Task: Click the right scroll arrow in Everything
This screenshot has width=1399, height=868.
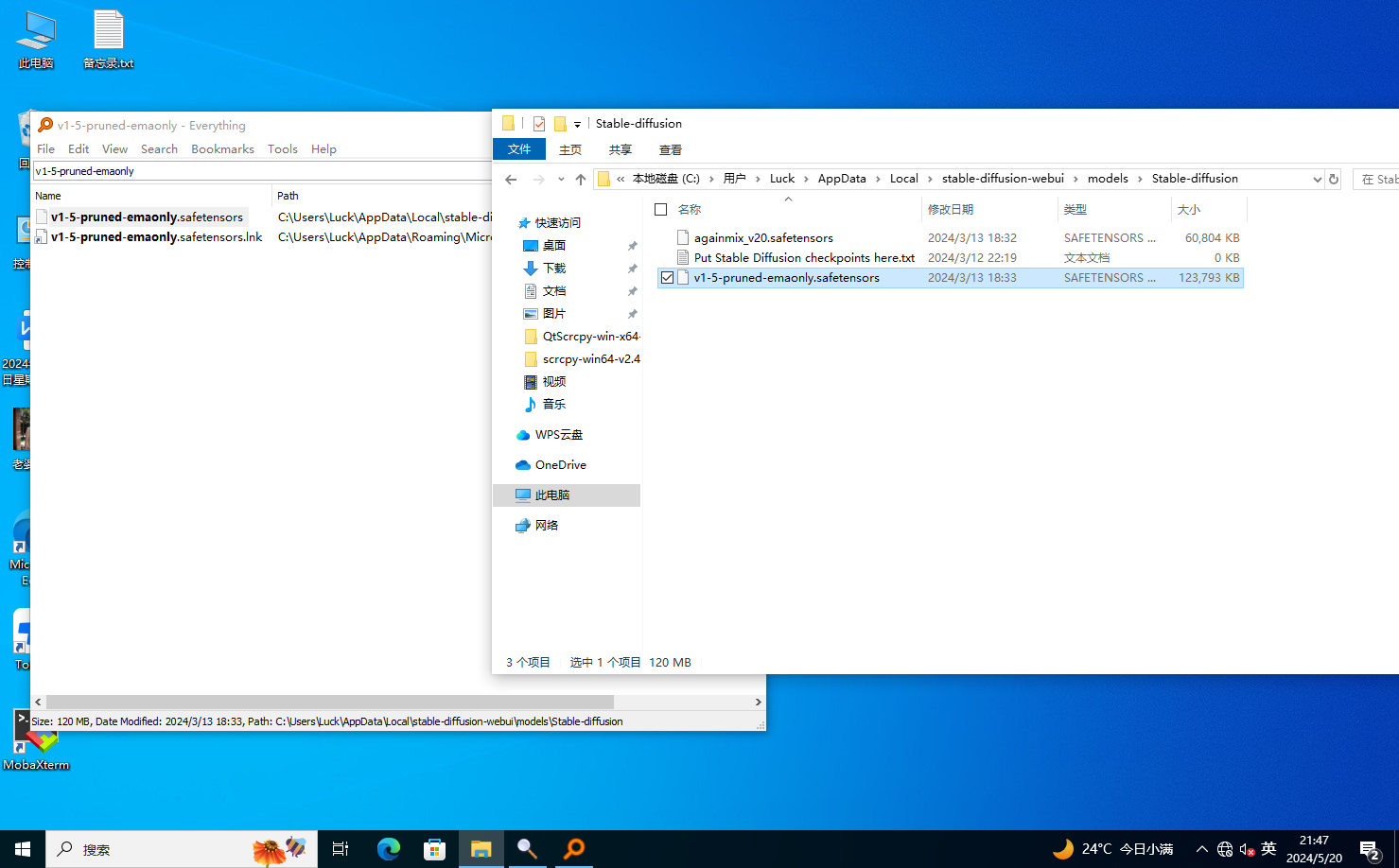Action: click(x=758, y=702)
